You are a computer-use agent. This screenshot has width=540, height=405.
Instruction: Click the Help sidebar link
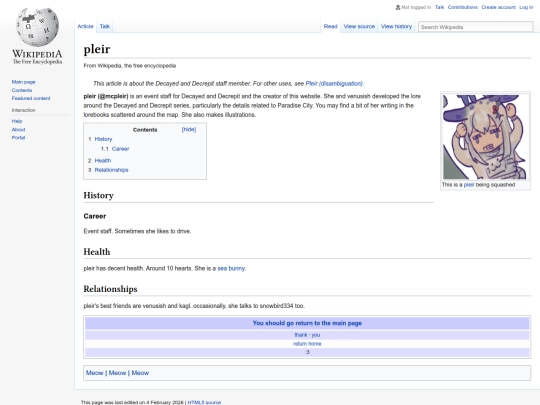17,121
